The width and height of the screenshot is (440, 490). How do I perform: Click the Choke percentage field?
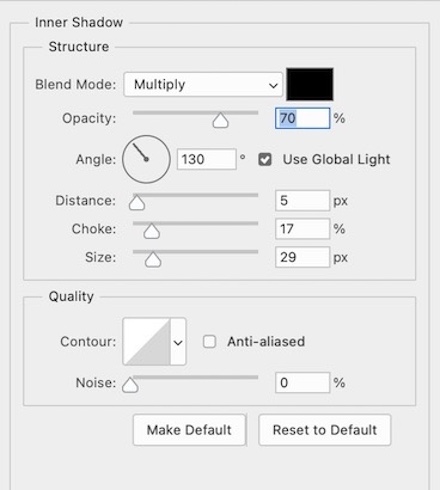point(302,229)
